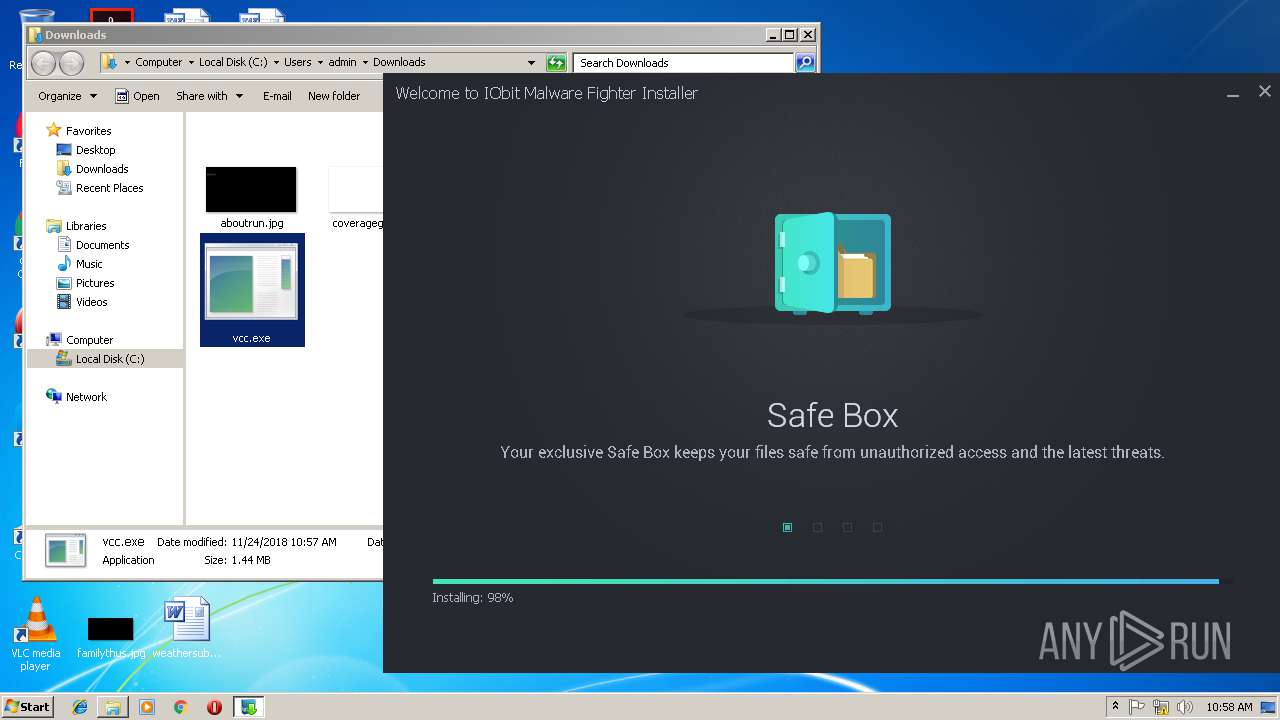Click the Downloads window title folder icon
The image size is (1280, 720).
point(35,34)
